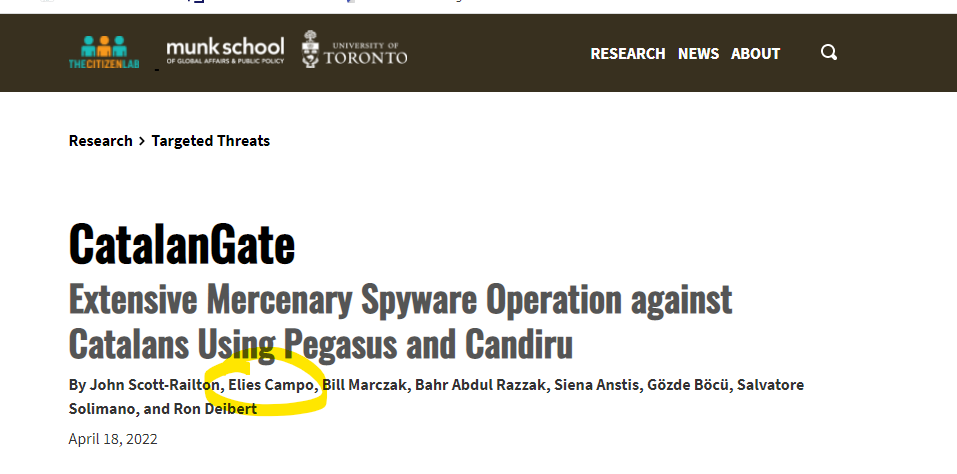Click author Bill Marczak
Viewport: 957px width, 474px height.
[365, 386]
